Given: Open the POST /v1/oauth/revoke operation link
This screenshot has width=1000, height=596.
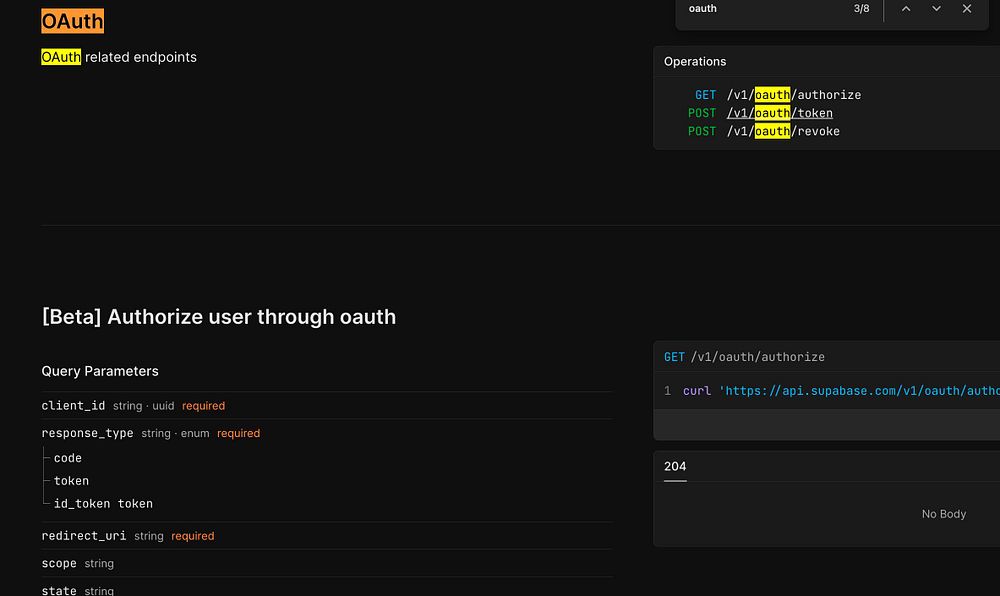Looking at the screenshot, I should coord(783,131).
